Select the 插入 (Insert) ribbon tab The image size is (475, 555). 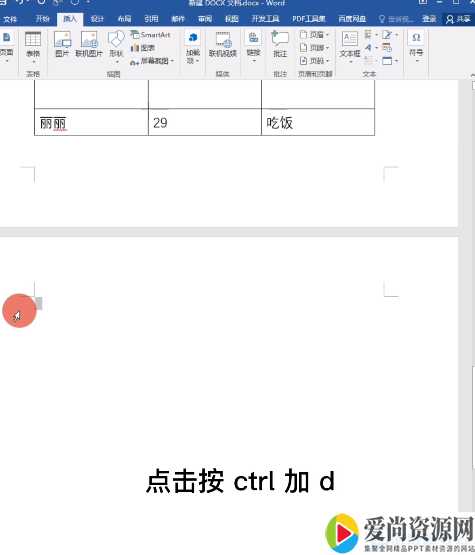coord(70,19)
